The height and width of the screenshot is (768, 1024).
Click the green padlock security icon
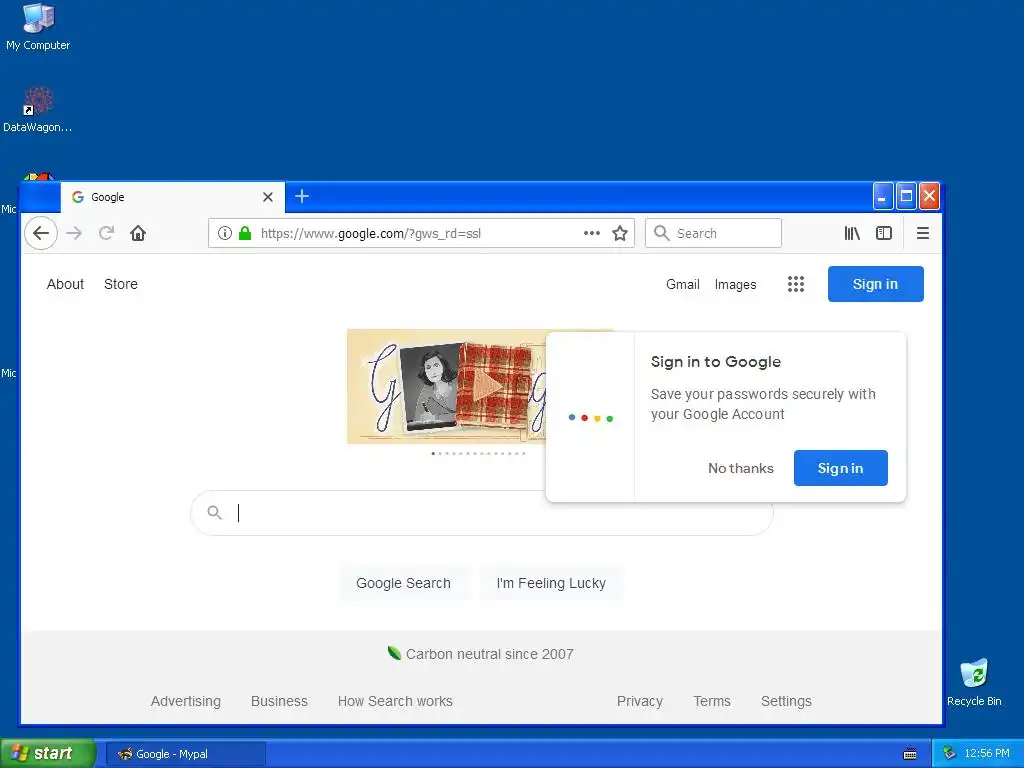245,233
